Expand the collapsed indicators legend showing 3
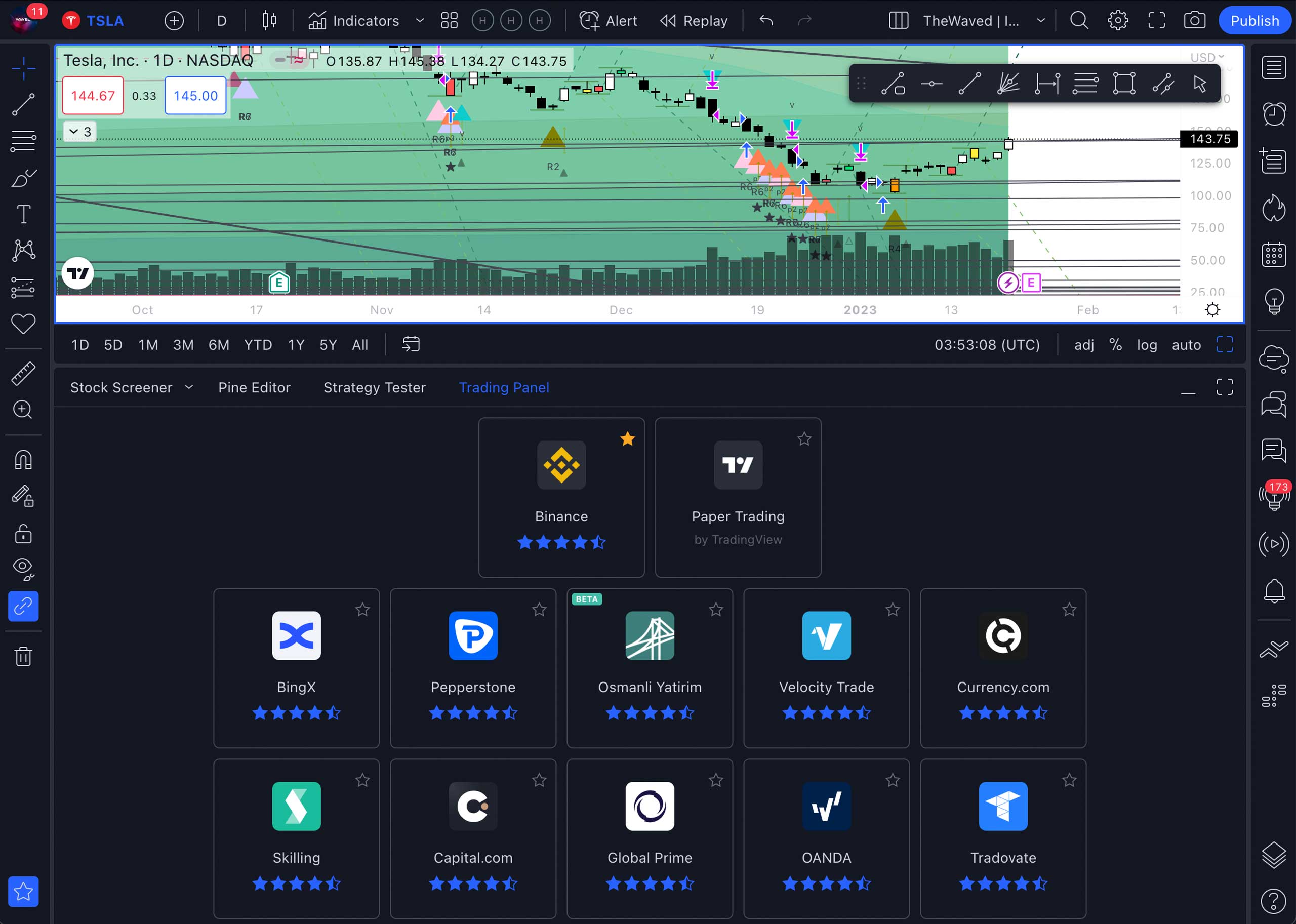Image resolution: width=1296 pixels, height=924 pixels. pos(79,132)
